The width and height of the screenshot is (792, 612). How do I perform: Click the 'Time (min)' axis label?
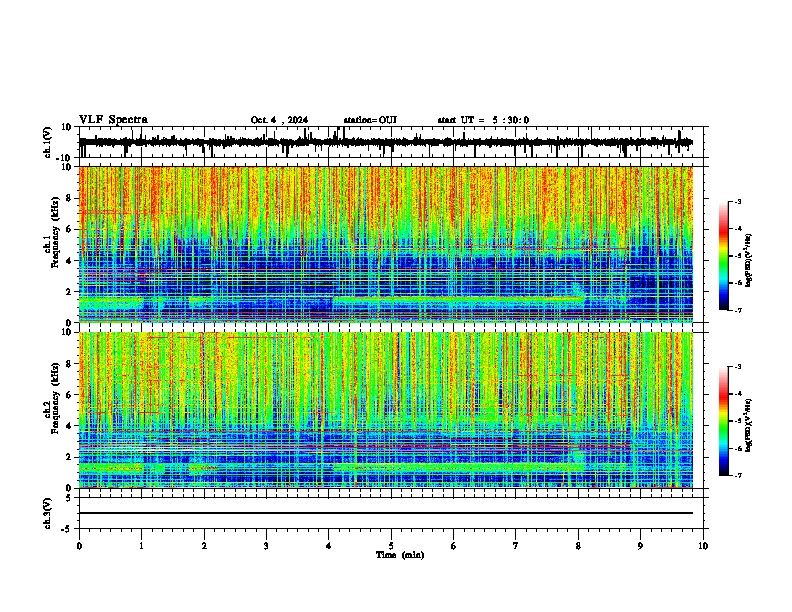click(x=400, y=555)
